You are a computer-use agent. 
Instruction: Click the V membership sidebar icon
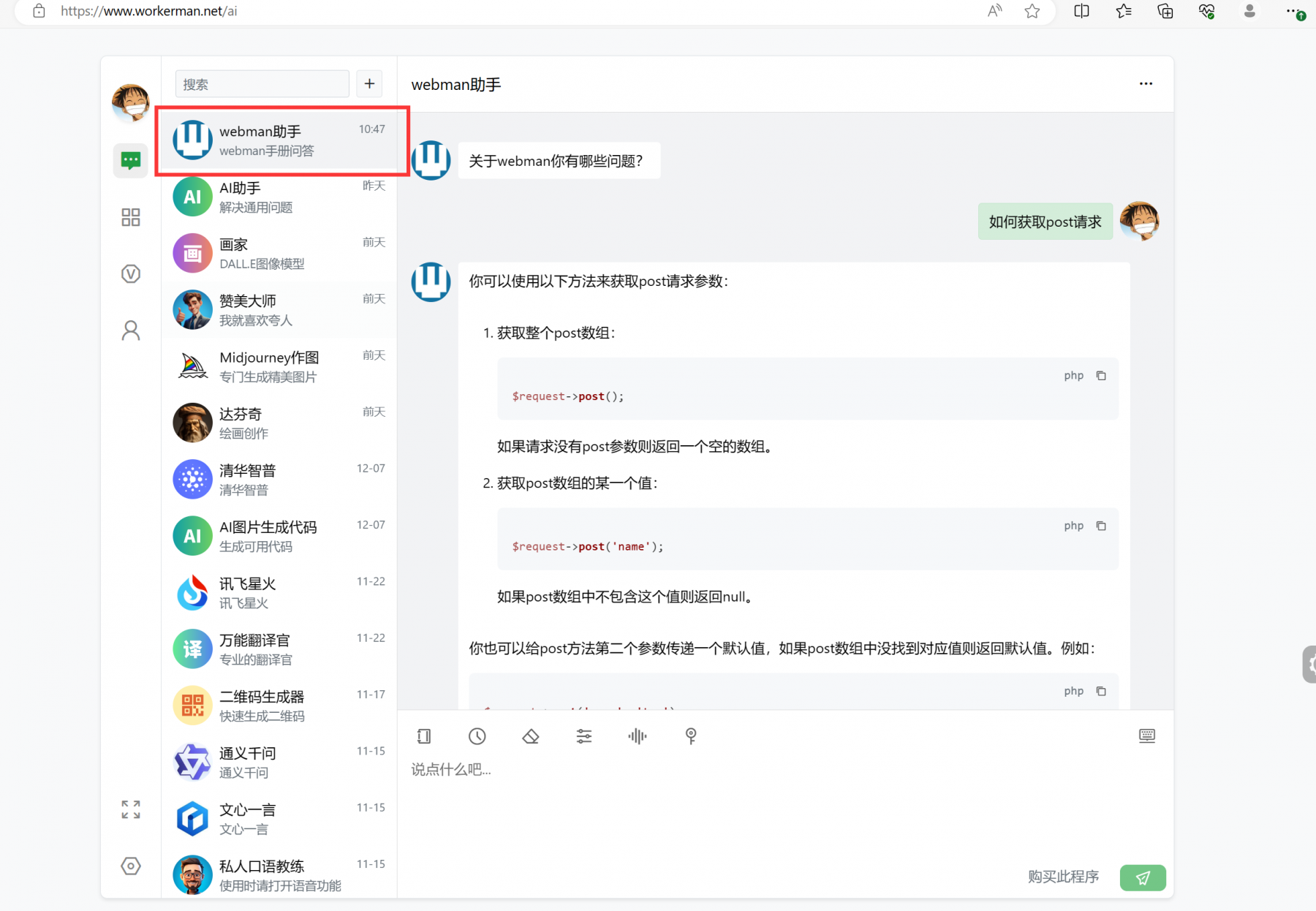point(131,273)
